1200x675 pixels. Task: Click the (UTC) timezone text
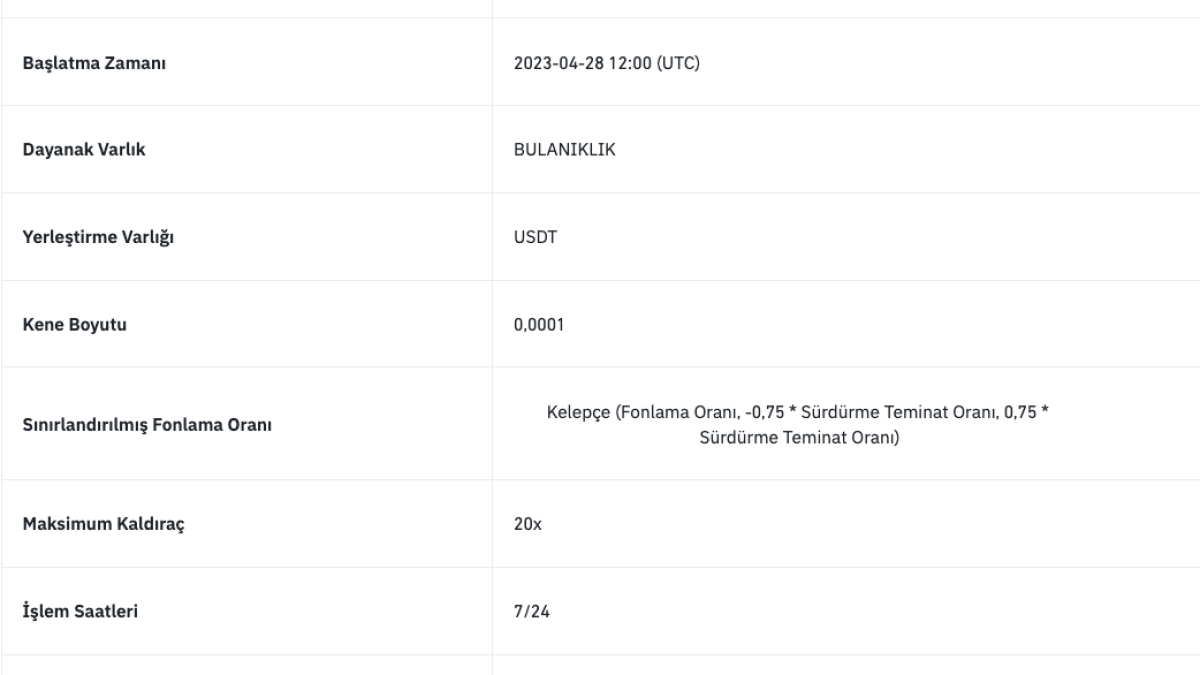(x=678, y=64)
